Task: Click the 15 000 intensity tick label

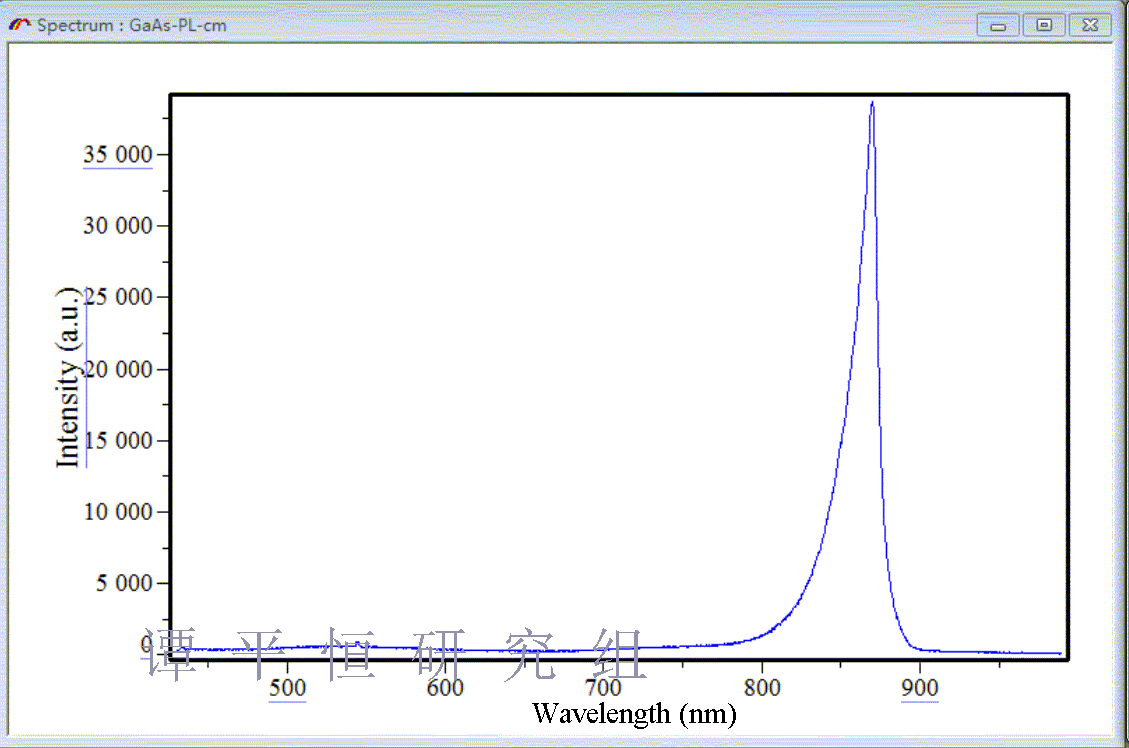Action: [117, 441]
